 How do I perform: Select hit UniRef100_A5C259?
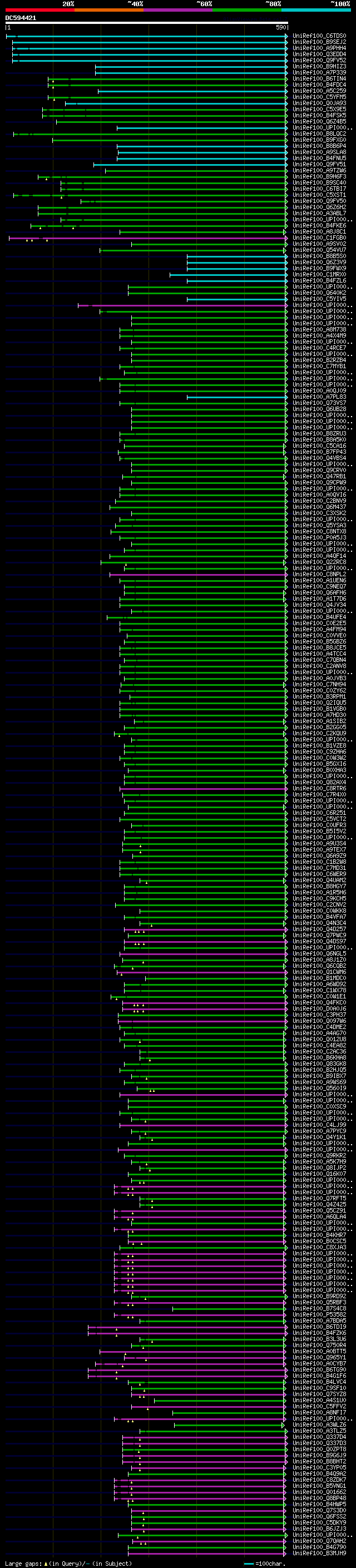319,91
